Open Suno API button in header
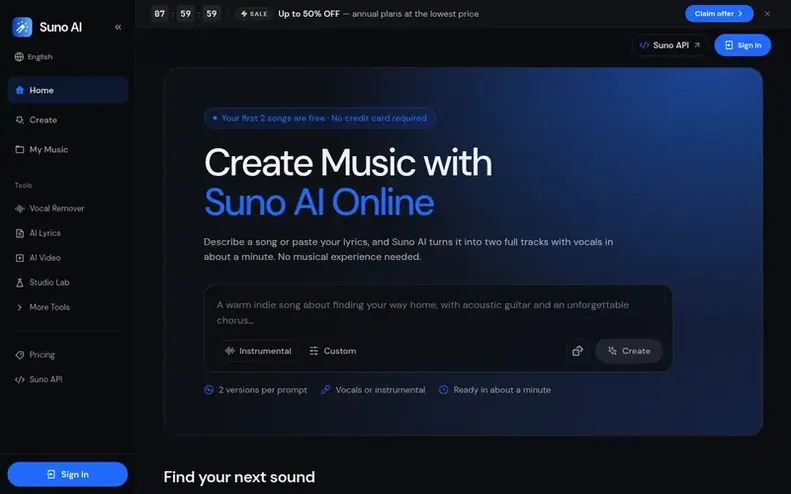791x494 pixels. (670, 45)
